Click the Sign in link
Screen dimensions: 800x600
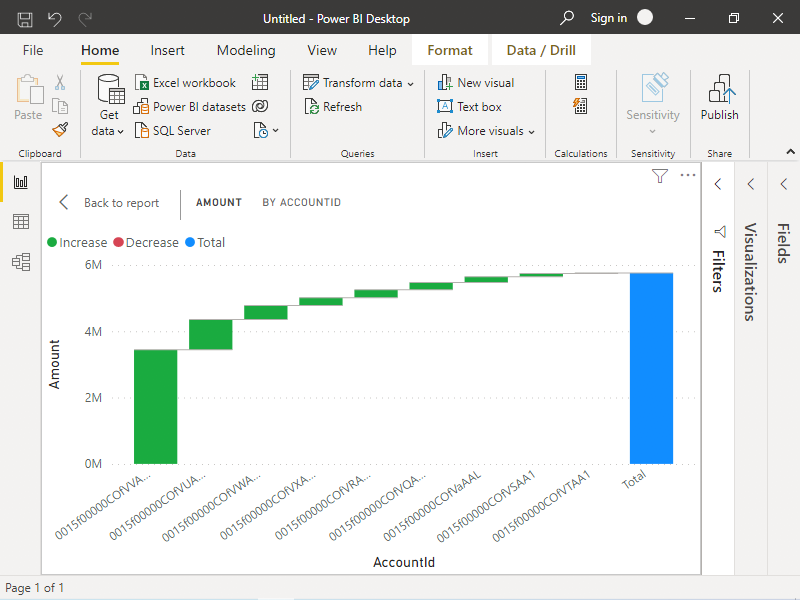[x=609, y=18]
